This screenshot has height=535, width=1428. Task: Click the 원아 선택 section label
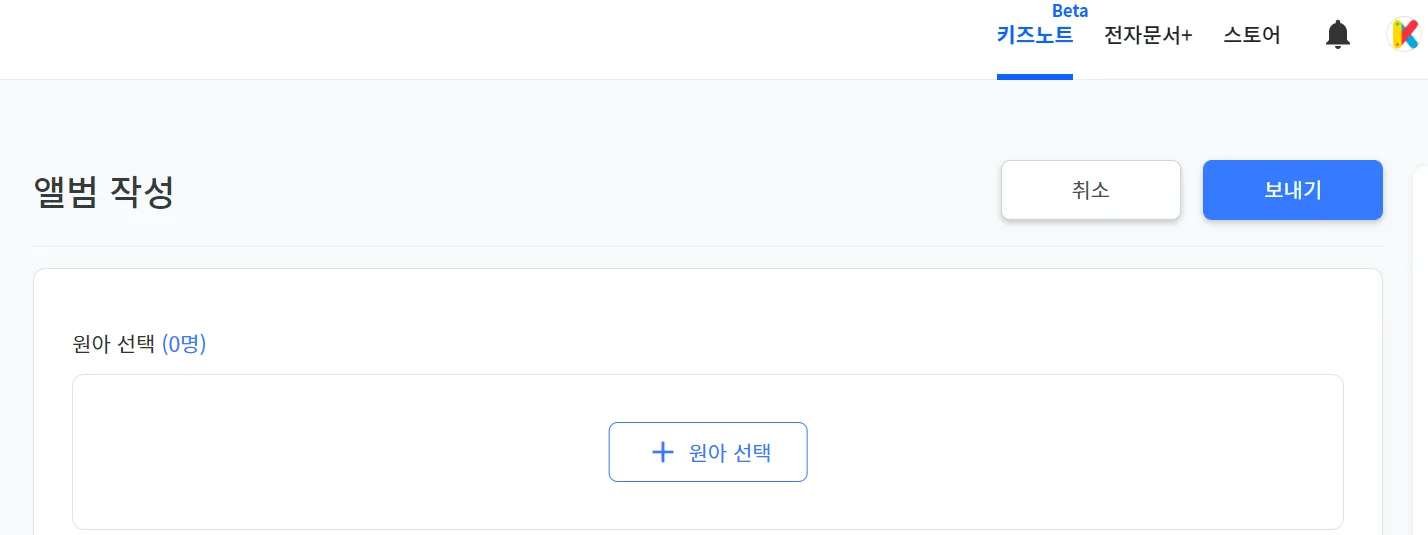[x=114, y=345]
